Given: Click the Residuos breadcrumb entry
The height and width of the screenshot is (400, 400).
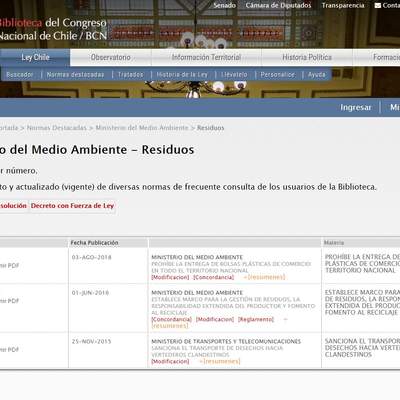Looking at the screenshot, I should click(211, 128).
